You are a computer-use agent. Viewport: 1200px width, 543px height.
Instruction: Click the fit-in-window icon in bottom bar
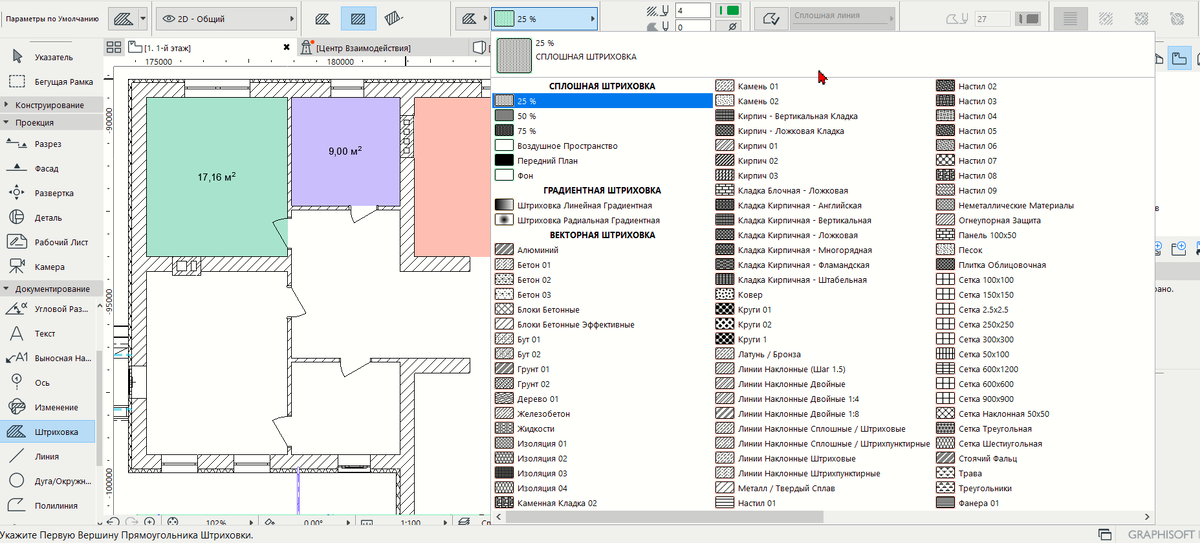[171, 521]
